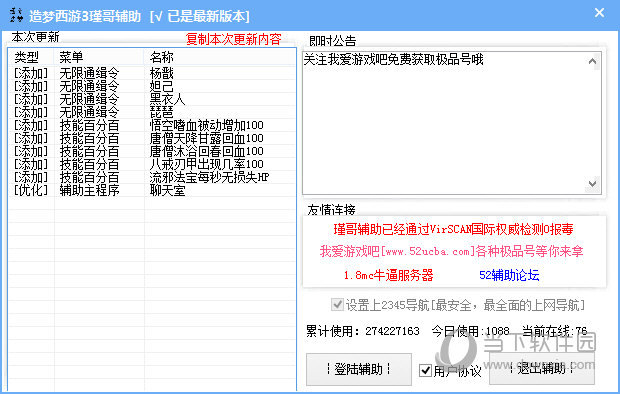
Task: Open 1.8mc牛逼服务器 link
Action: click(x=388, y=275)
